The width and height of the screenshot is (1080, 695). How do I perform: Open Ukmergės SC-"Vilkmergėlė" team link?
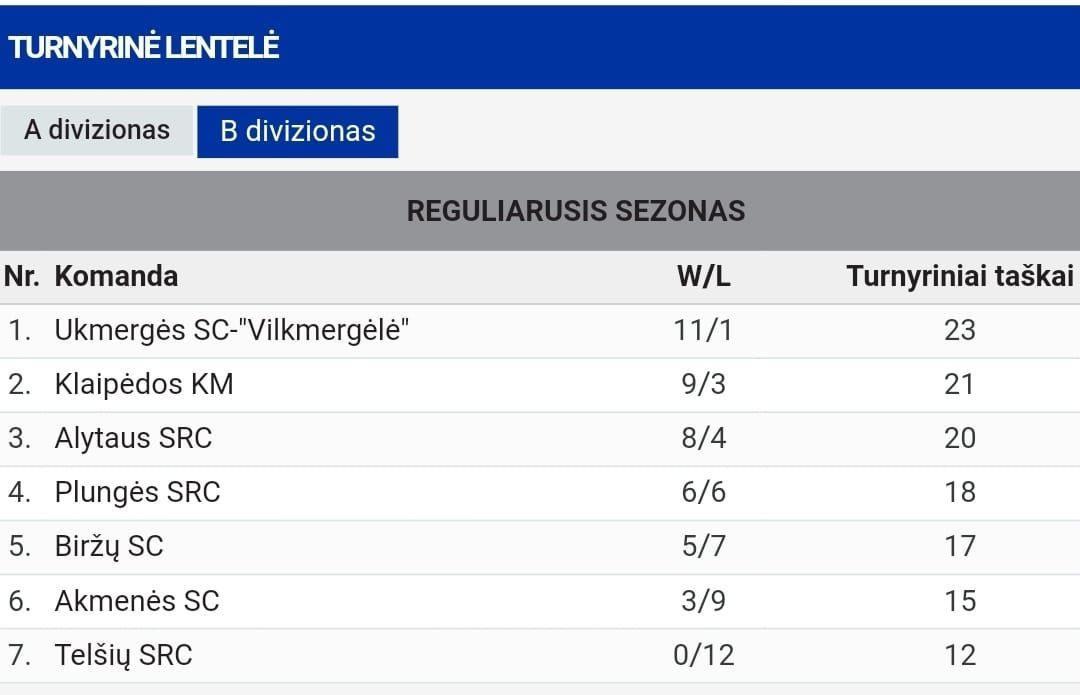[231, 331]
